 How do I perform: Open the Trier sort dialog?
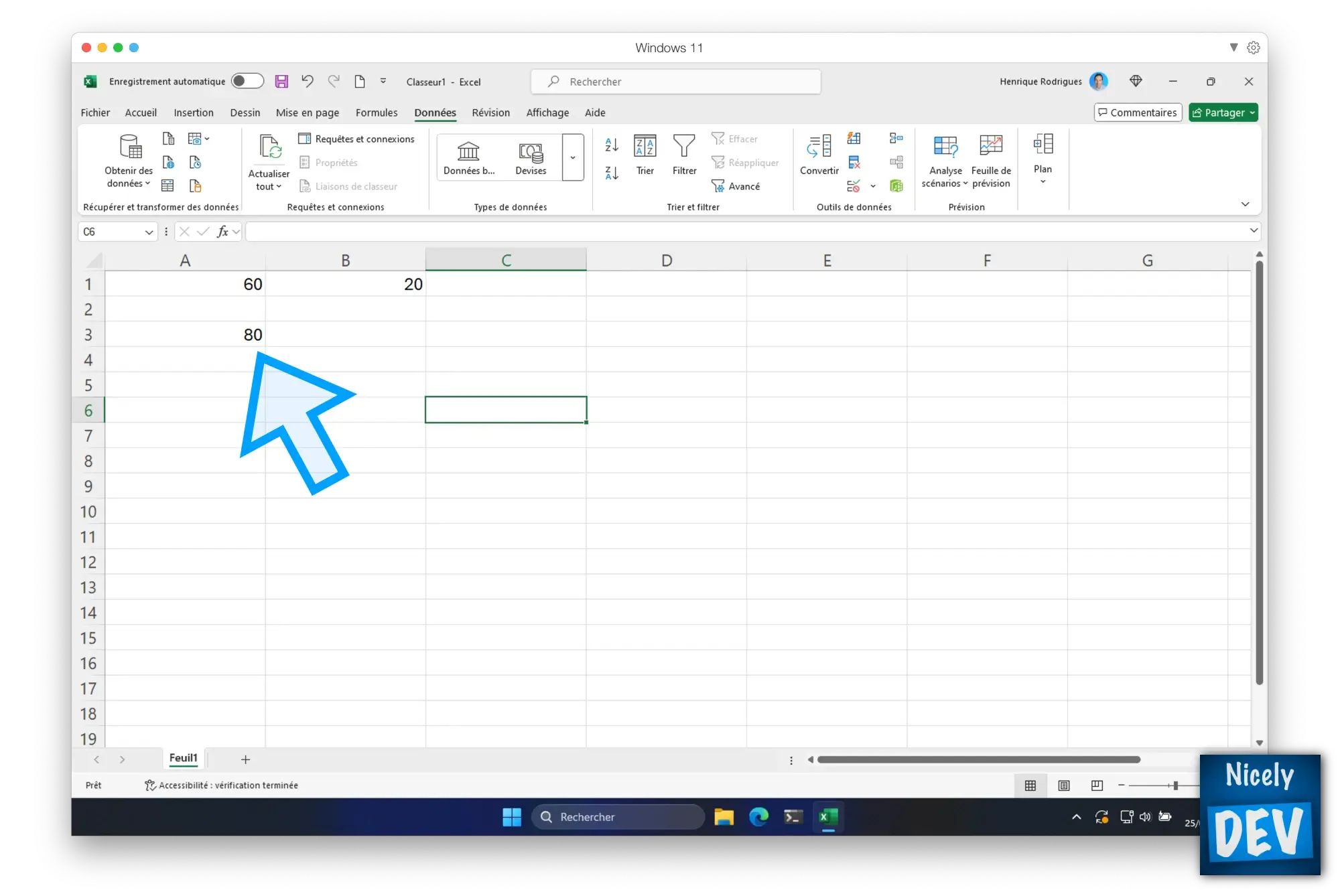click(x=645, y=155)
